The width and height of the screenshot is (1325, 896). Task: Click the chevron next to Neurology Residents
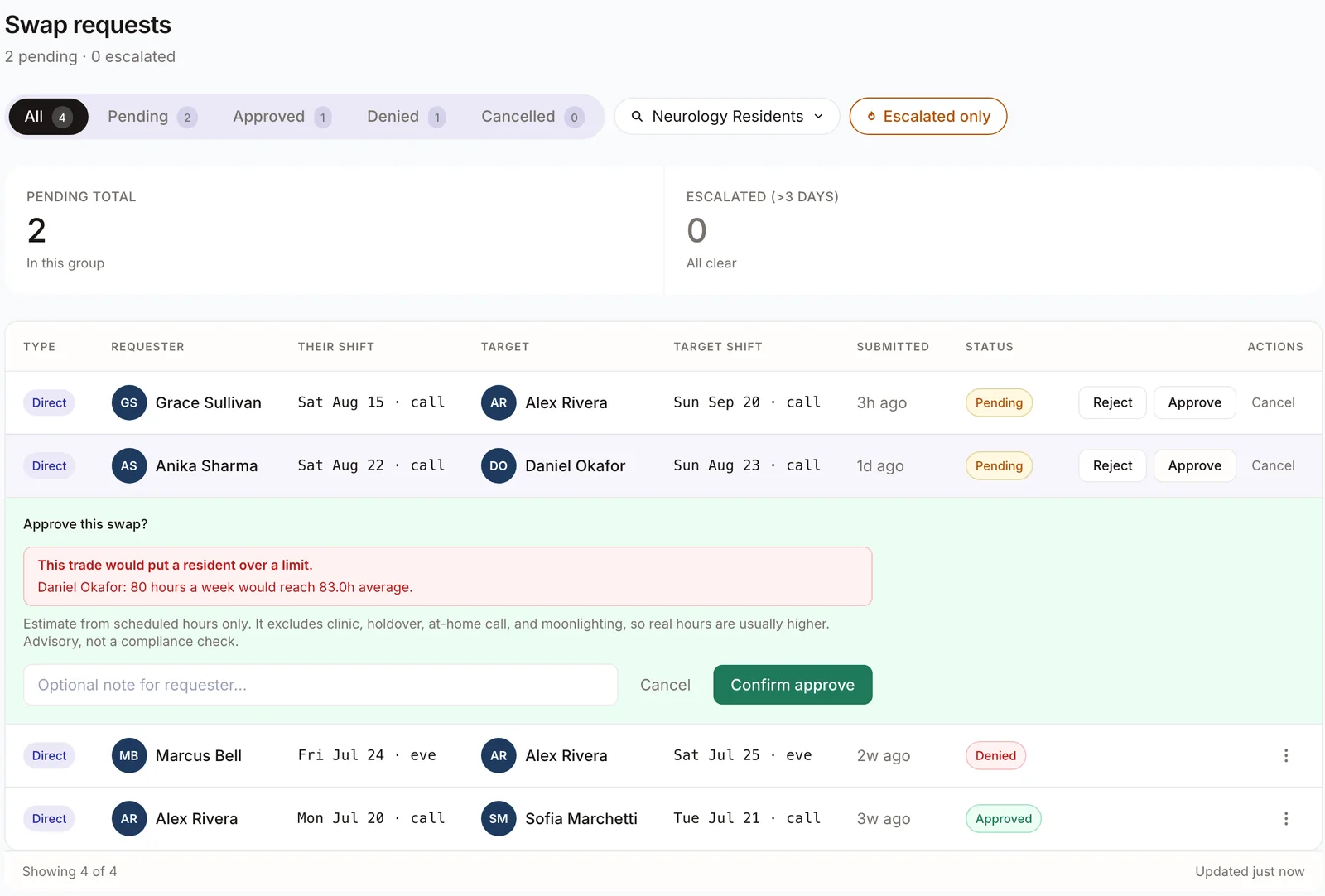(818, 116)
